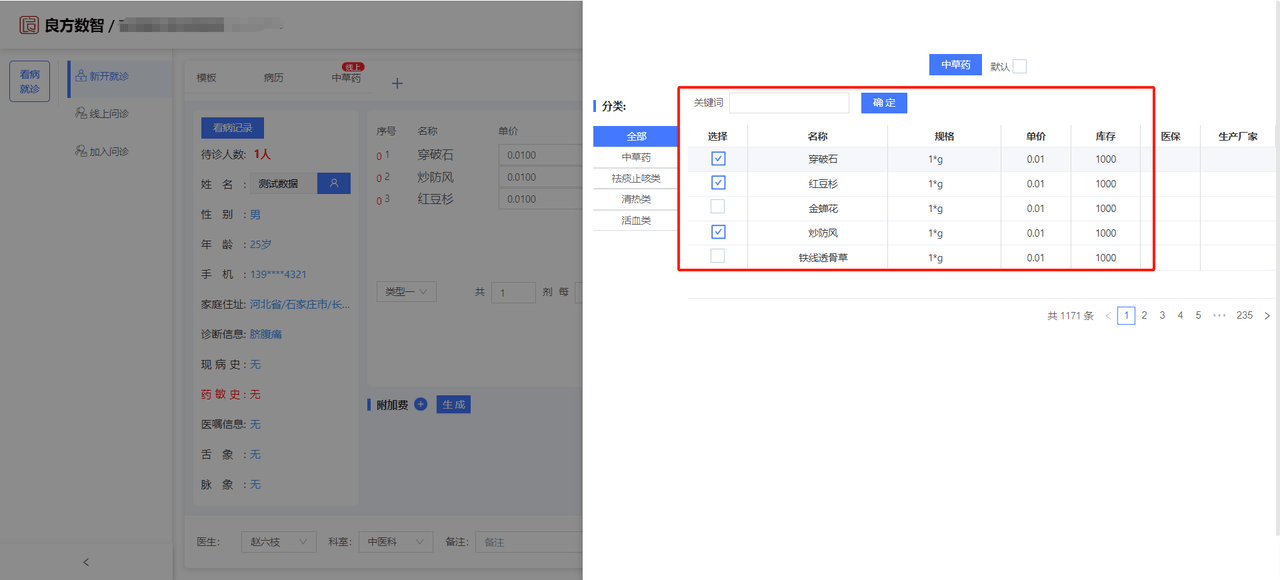
Task: Open the 加入问诊 menu item
Action: (x=108, y=152)
